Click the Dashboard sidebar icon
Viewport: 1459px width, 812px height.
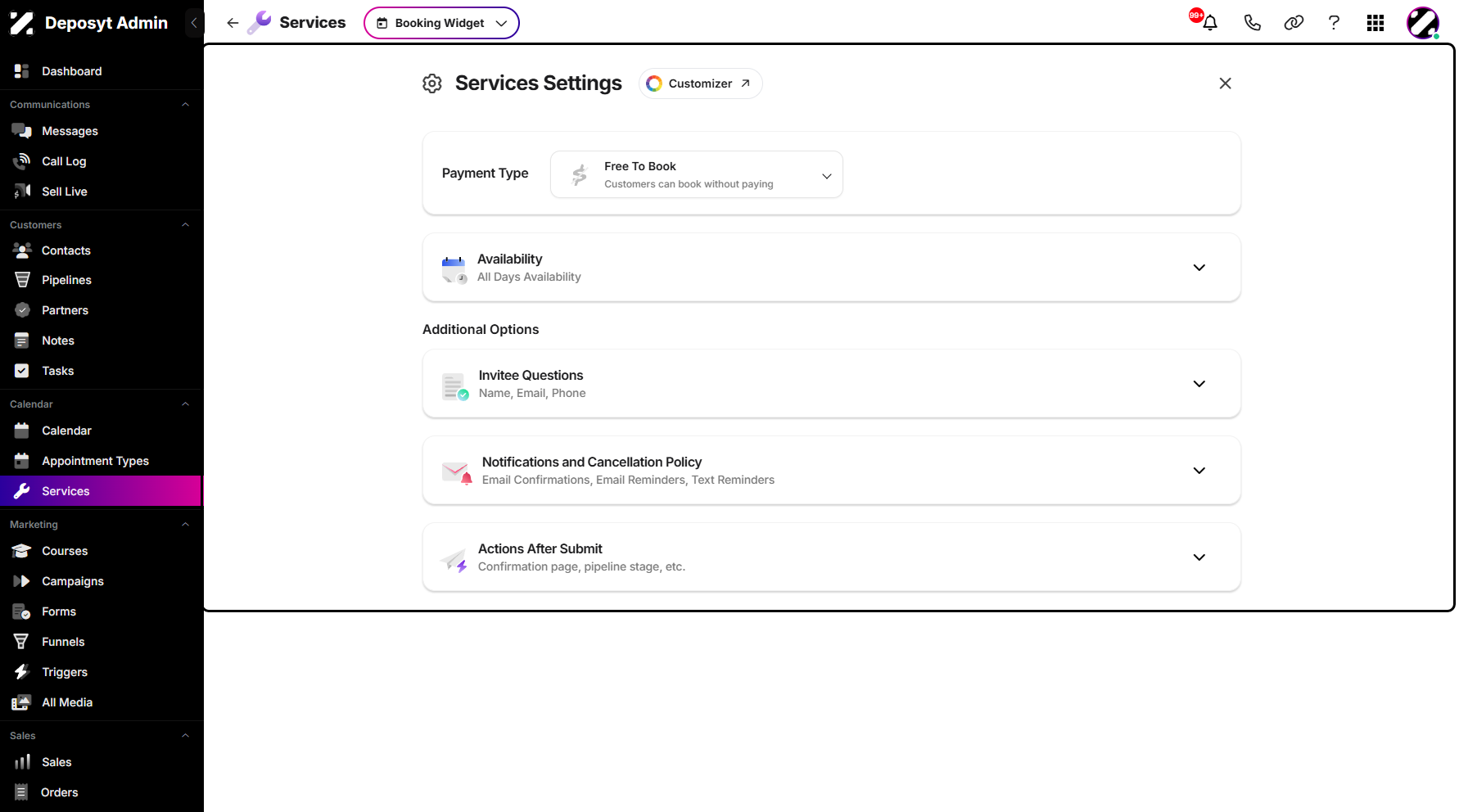pos(22,71)
